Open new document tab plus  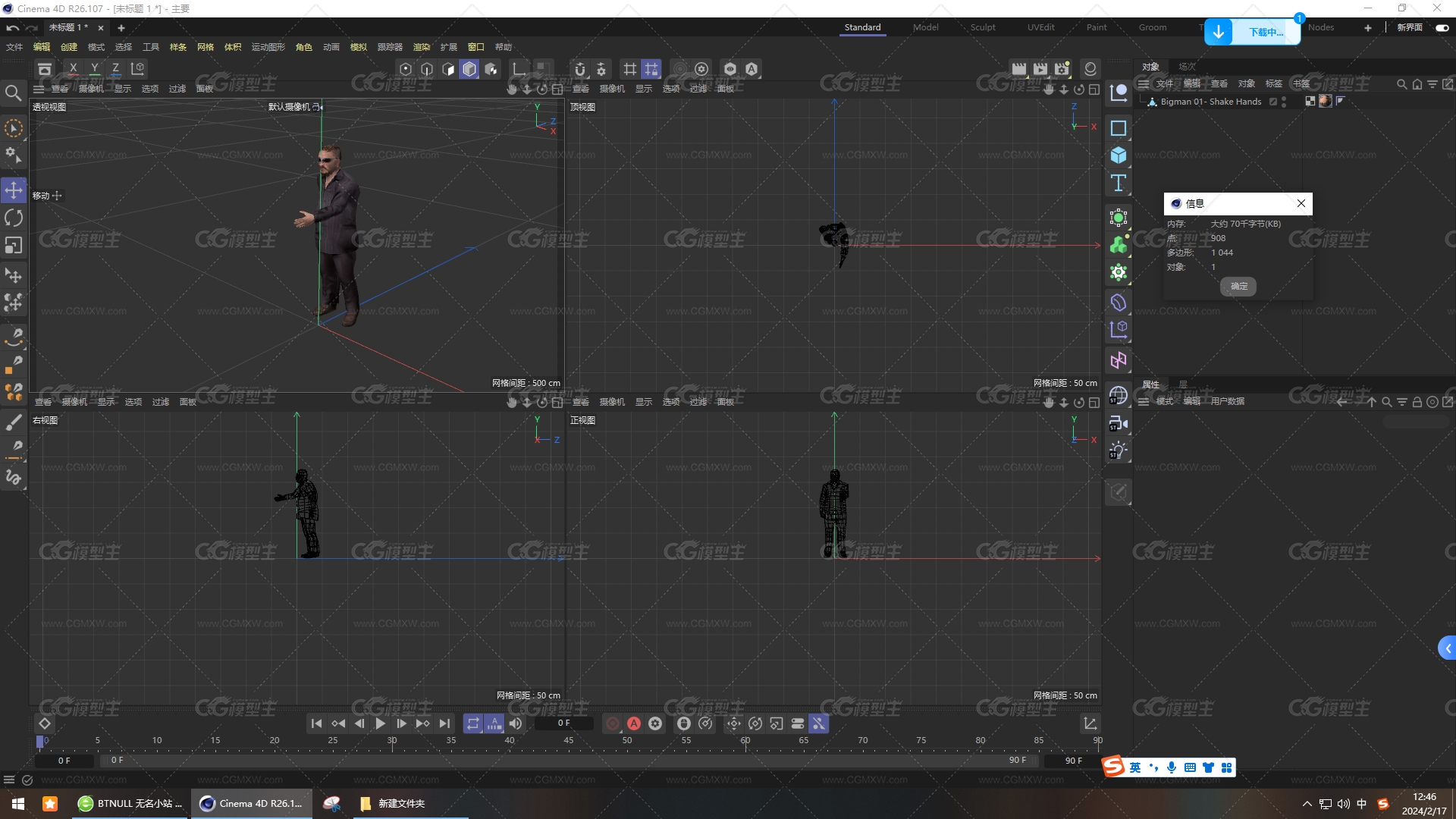tap(121, 27)
